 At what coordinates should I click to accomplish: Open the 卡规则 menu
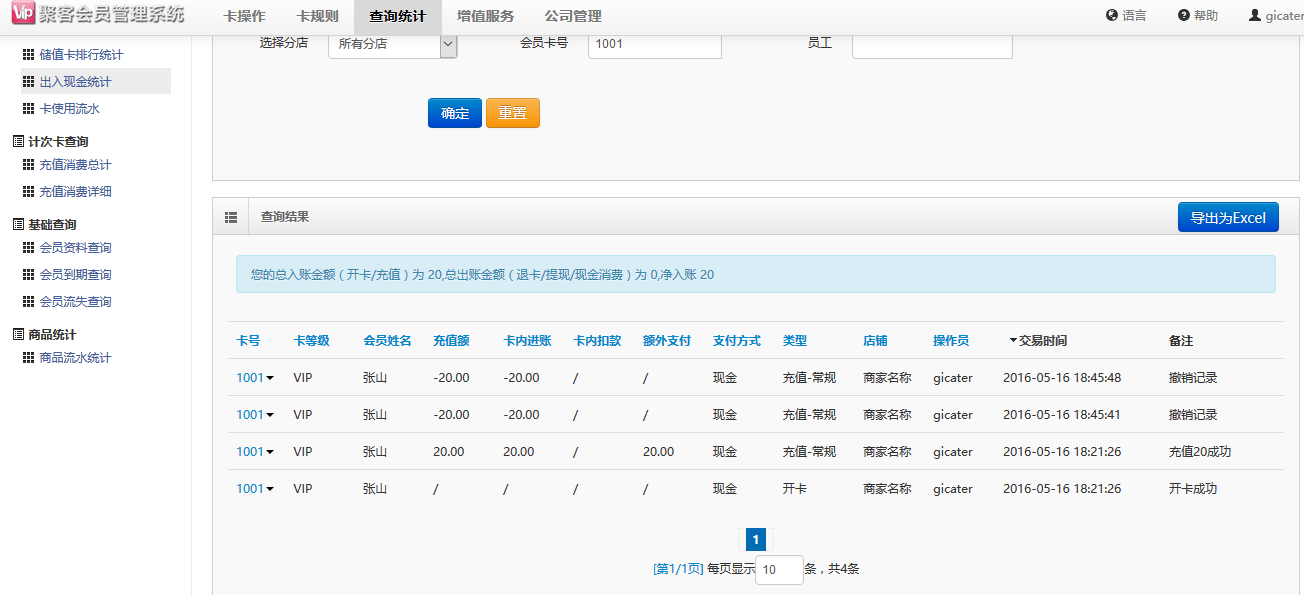click(317, 16)
